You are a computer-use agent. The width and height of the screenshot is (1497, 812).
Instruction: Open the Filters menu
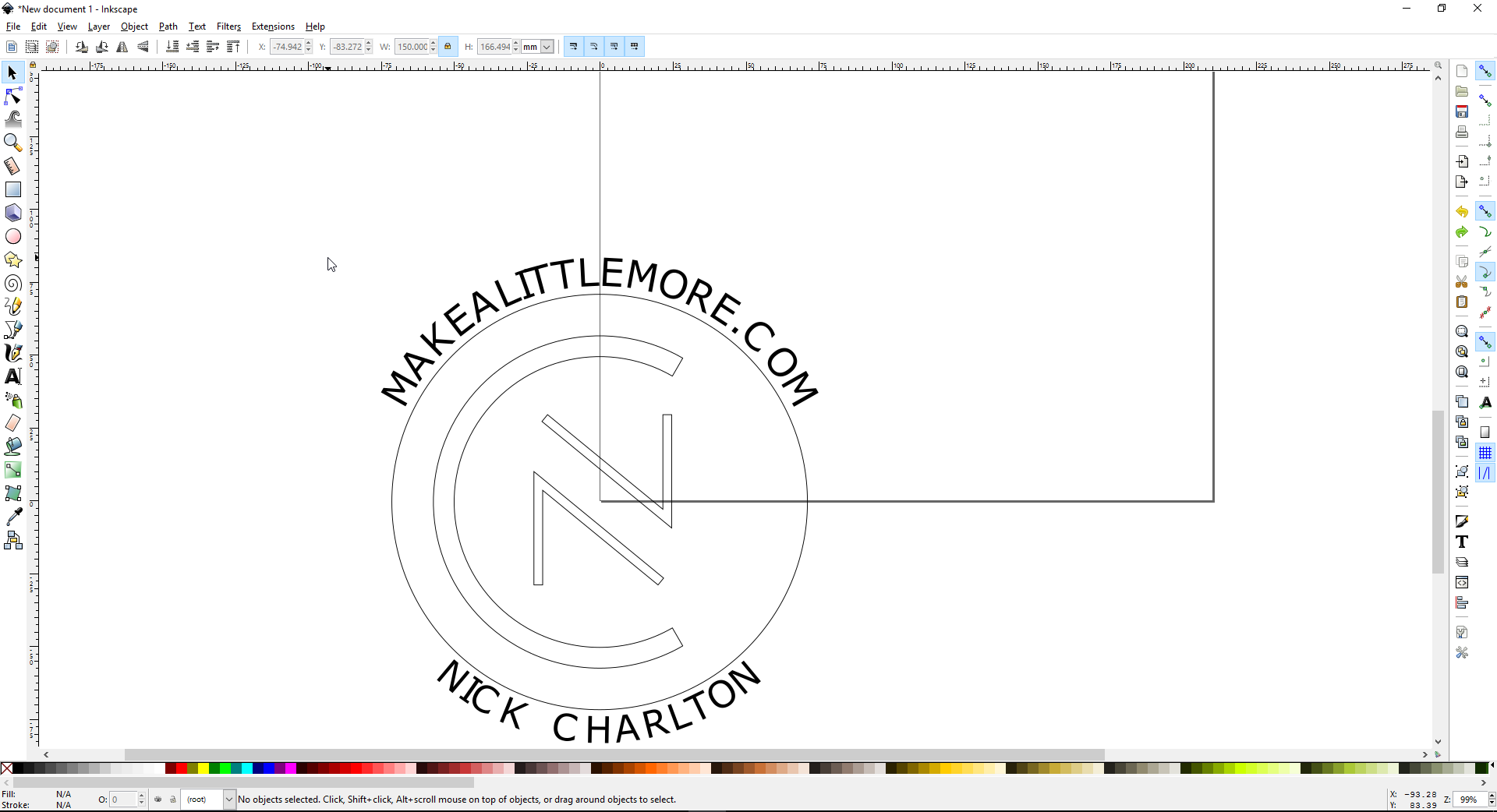pyautogui.click(x=228, y=26)
